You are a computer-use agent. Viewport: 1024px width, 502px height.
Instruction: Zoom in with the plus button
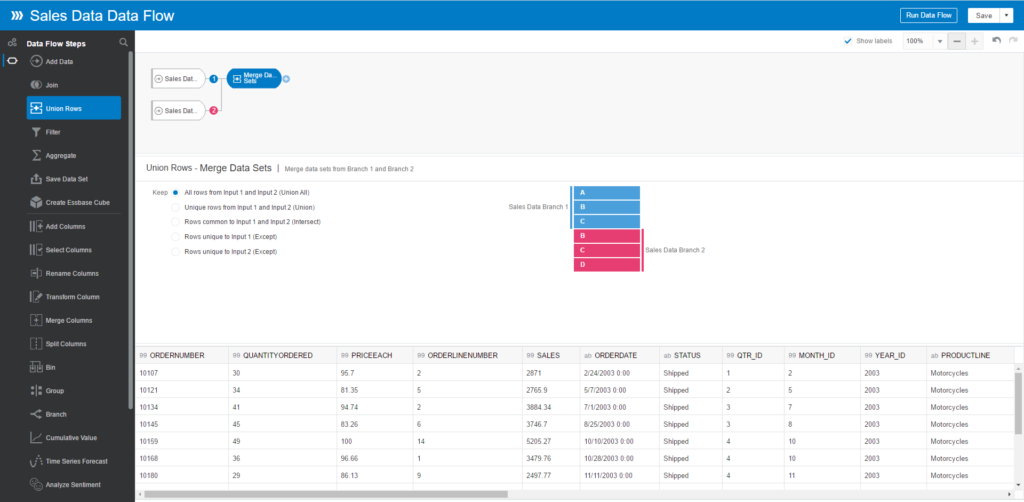coord(974,41)
